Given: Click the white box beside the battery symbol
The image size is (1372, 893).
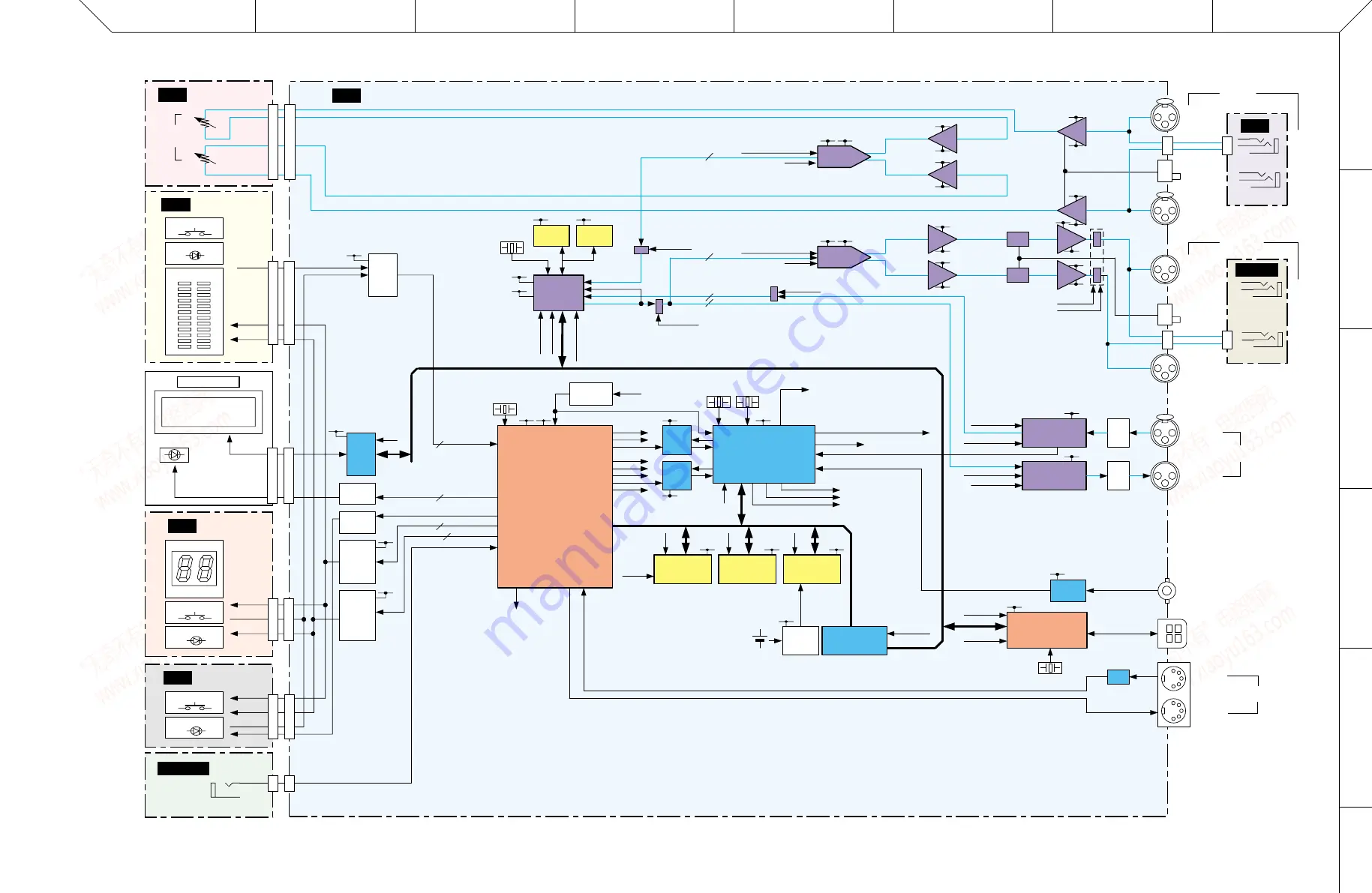Looking at the screenshot, I should tap(800, 641).
